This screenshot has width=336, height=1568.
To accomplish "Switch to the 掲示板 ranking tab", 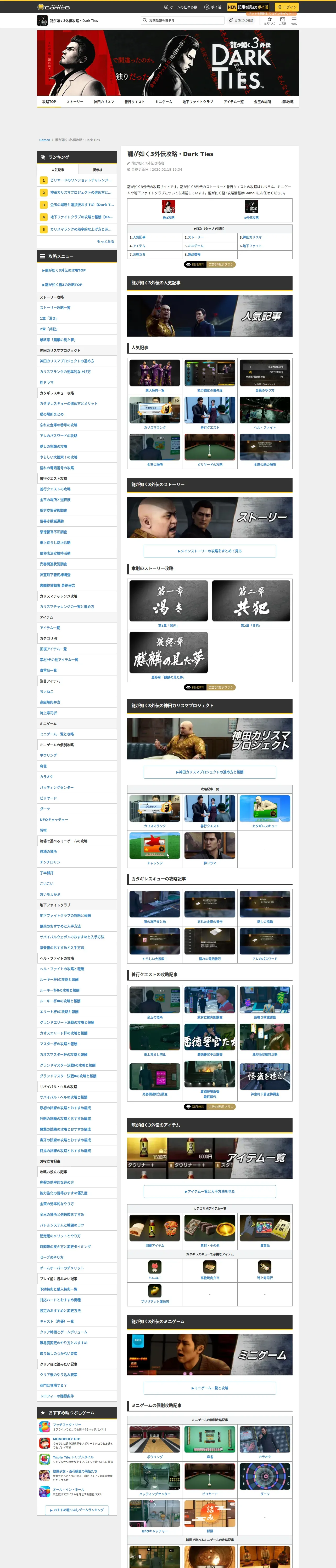I will [97, 170].
